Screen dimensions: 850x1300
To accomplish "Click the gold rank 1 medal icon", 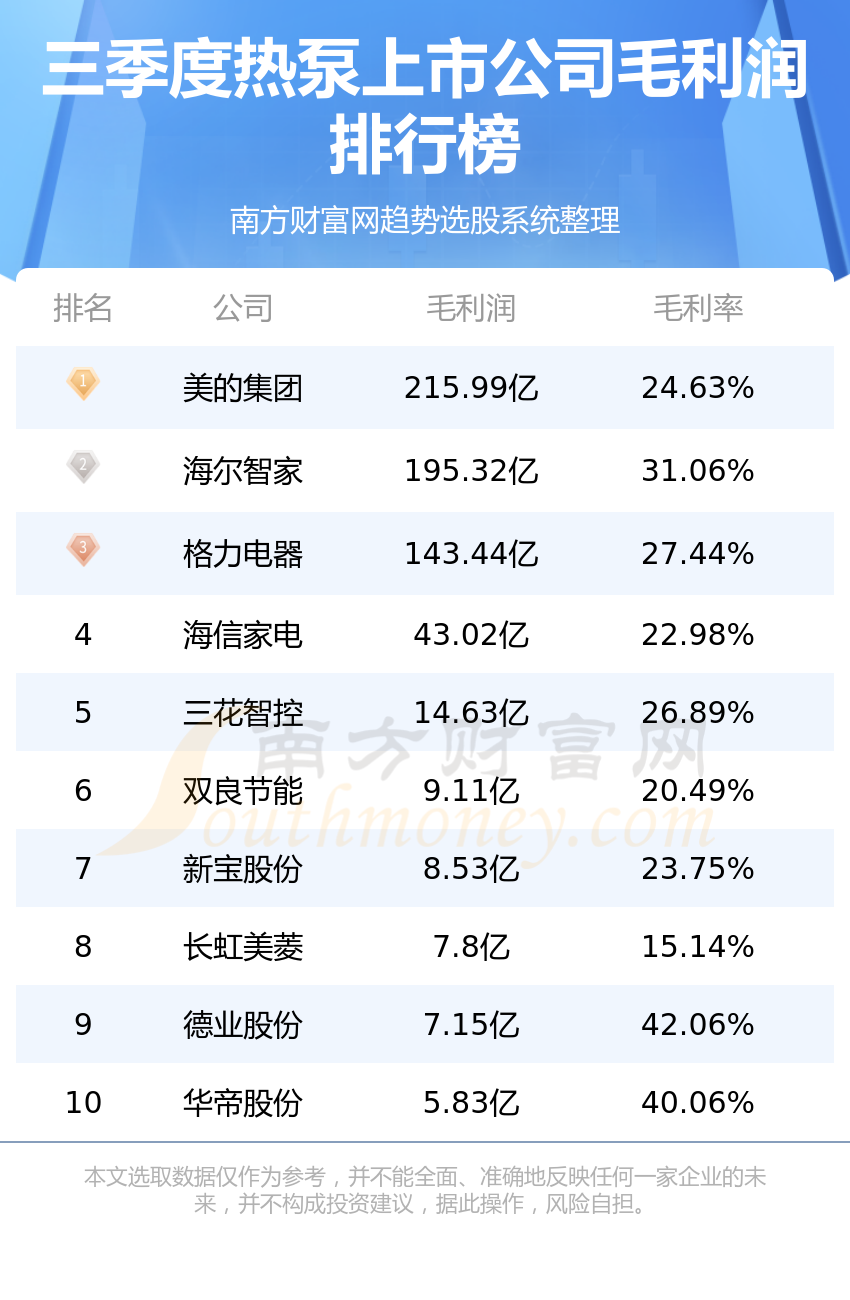I will coord(83,384).
